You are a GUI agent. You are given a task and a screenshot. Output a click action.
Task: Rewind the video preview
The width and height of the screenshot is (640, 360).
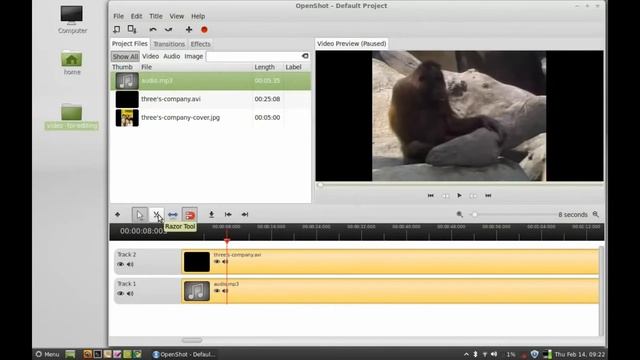[x=445, y=196]
